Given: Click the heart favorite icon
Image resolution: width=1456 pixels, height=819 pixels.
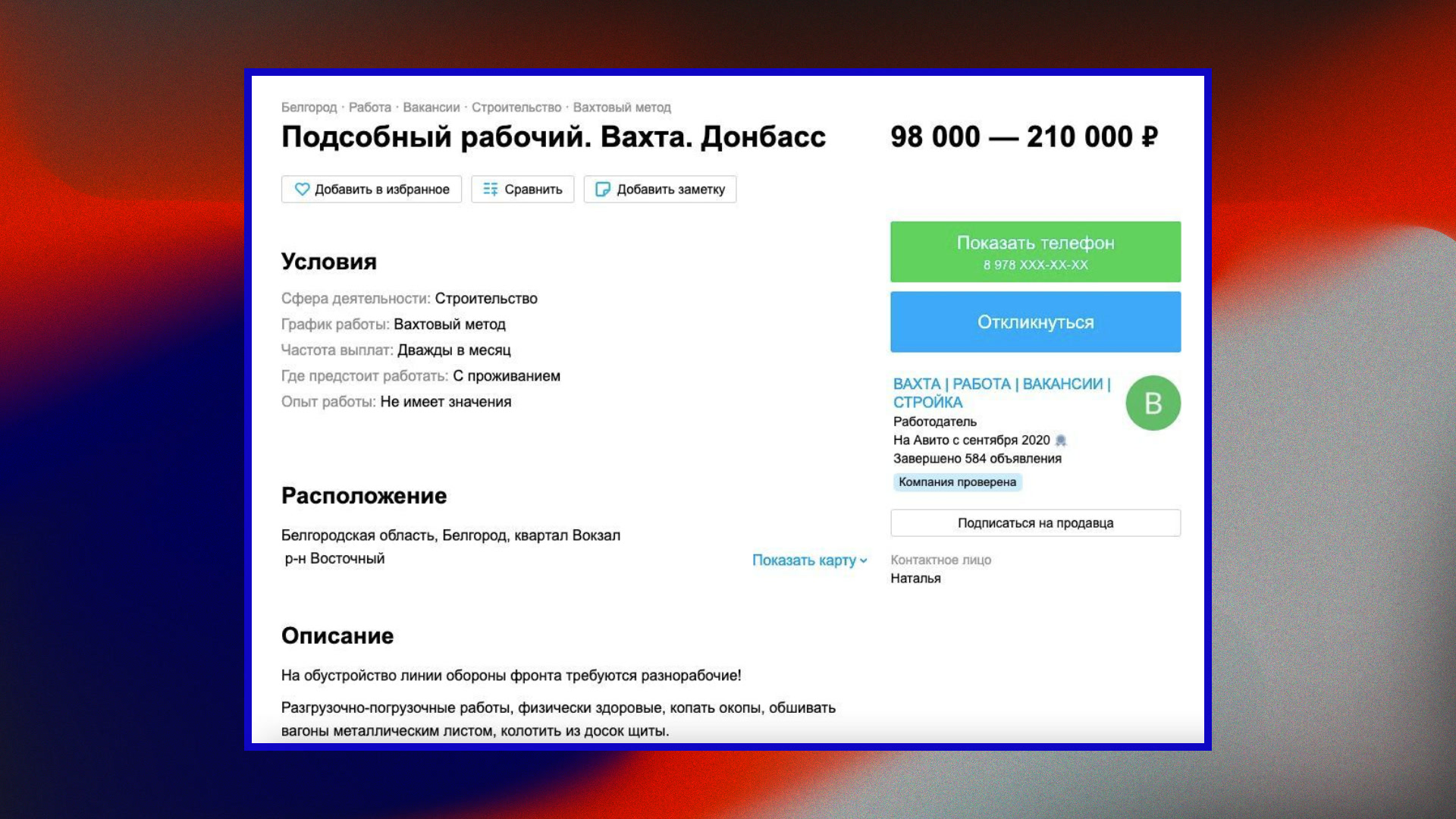Looking at the screenshot, I should [302, 190].
